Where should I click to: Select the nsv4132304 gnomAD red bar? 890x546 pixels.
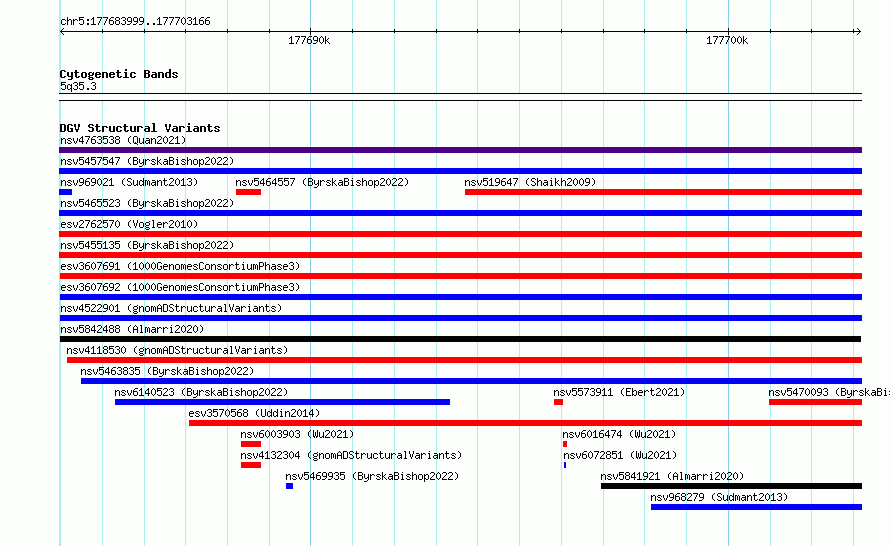[251, 465]
